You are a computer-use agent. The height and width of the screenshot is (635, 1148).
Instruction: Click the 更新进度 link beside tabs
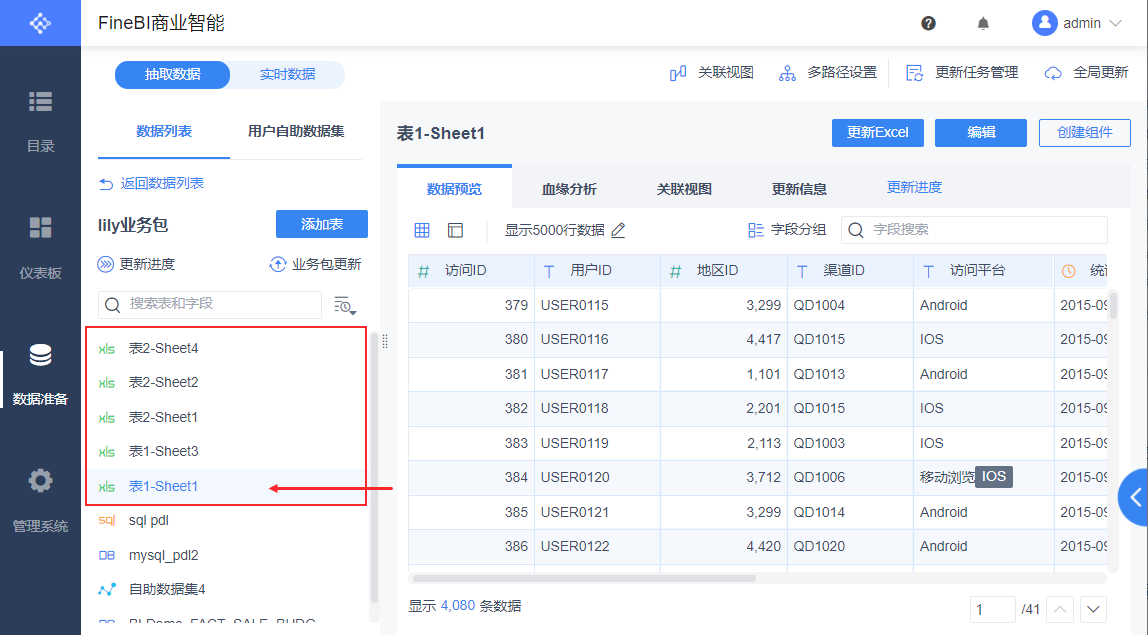914,187
